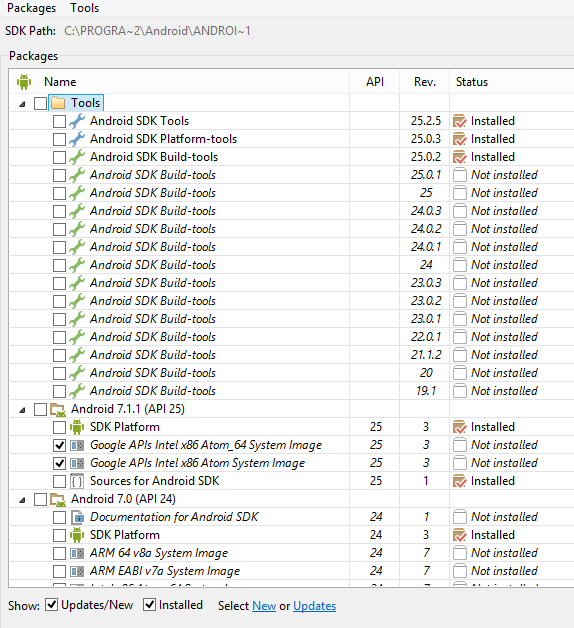Collapse the Tools tree group
The height and width of the screenshot is (628, 574).
(x=22, y=104)
